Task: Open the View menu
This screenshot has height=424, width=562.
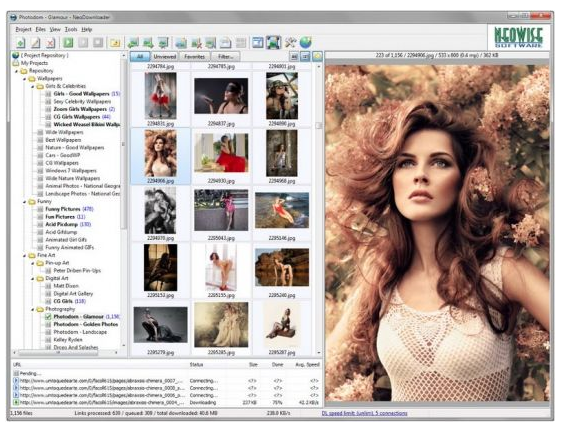Action: click(55, 29)
